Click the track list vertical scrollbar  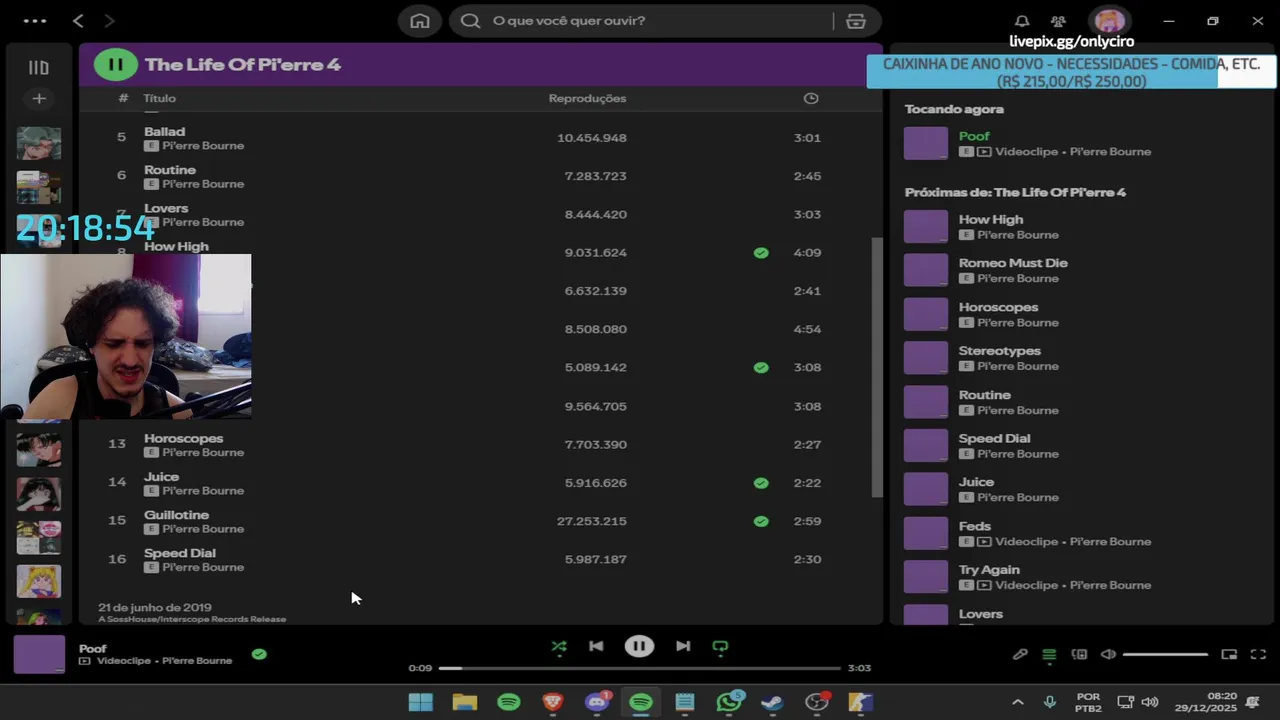point(878,367)
